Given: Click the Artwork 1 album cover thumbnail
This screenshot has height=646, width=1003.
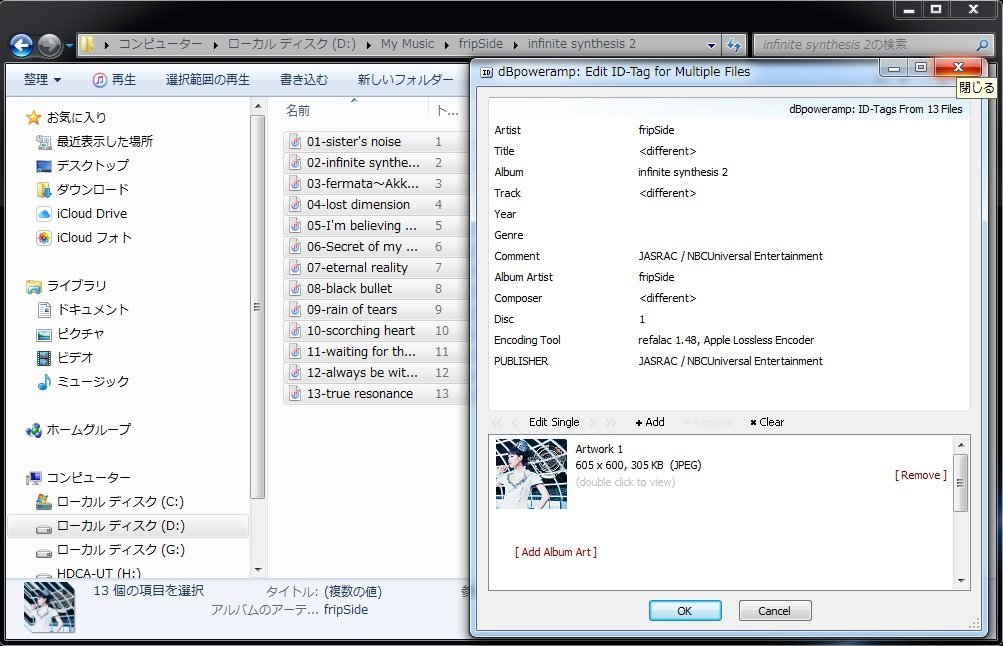Looking at the screenshot, I should (531, 474).
